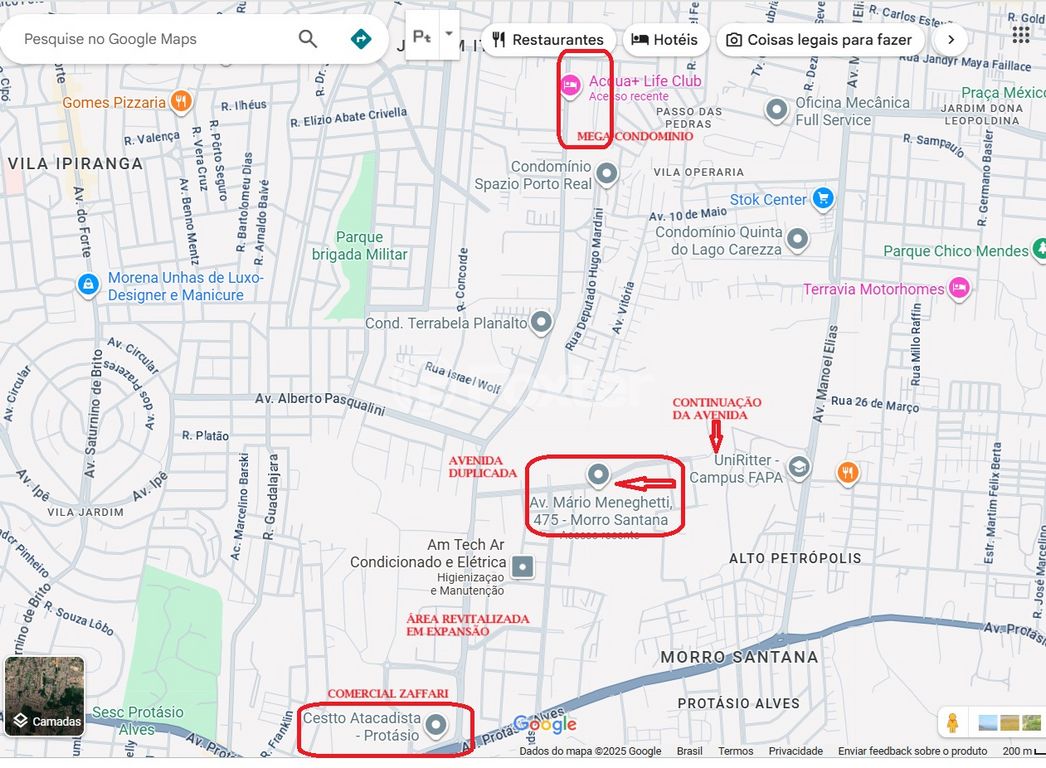Click the Cestto Atacadista location pin

pos(435,725)
